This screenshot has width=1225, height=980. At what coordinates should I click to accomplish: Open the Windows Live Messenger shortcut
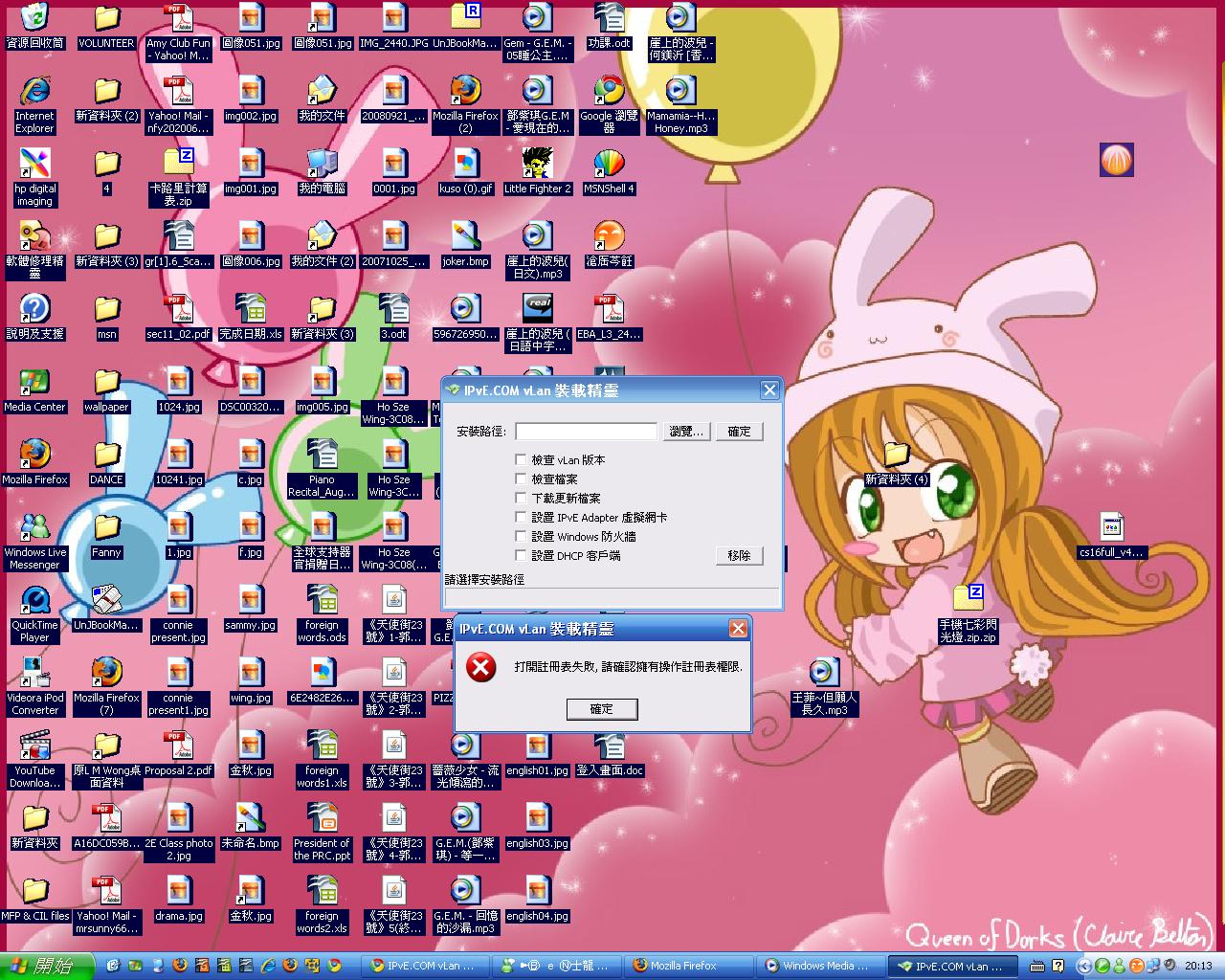34,541
